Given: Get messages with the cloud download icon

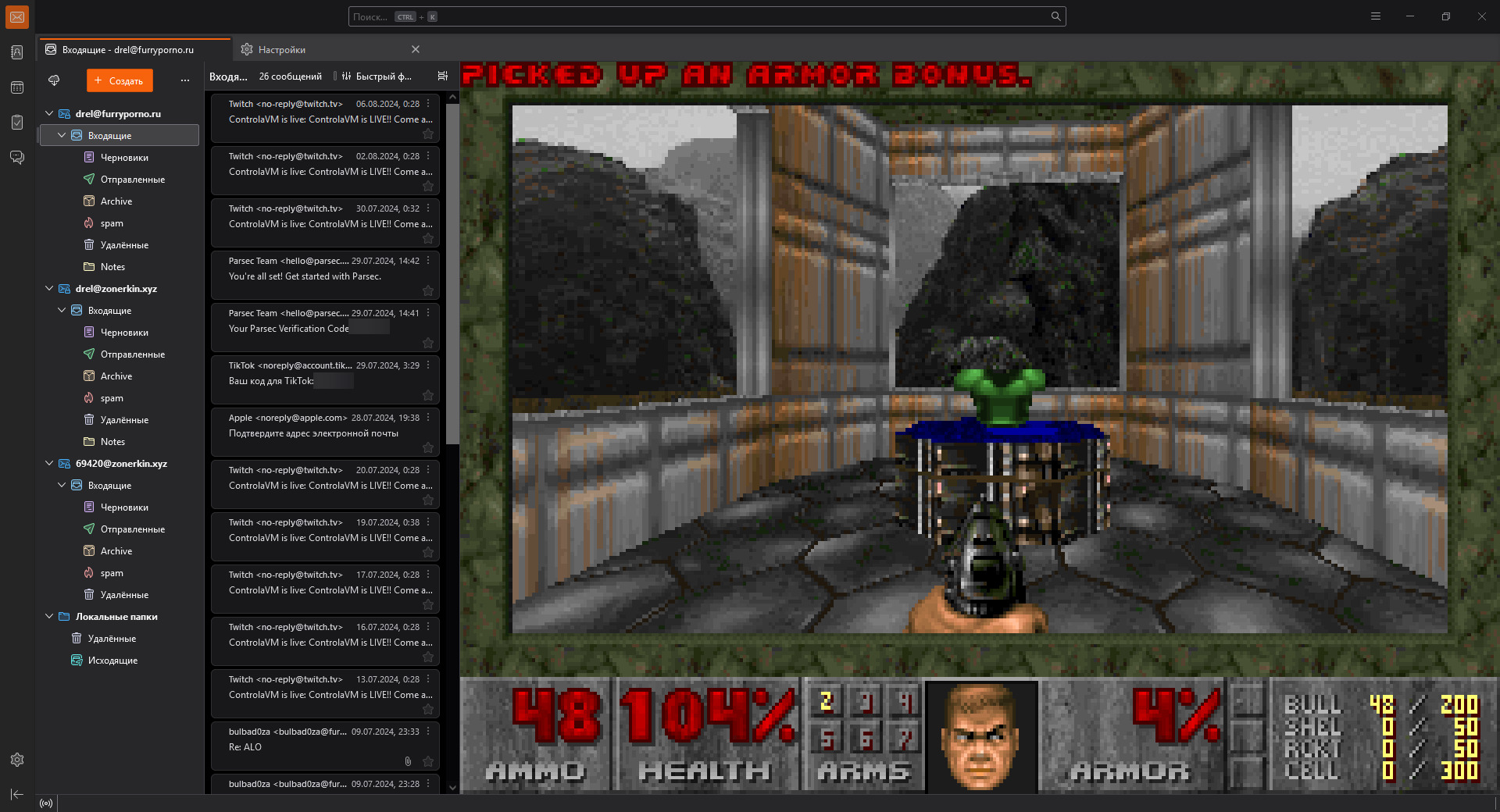Looking at the screenshot, I should (54, 80).
